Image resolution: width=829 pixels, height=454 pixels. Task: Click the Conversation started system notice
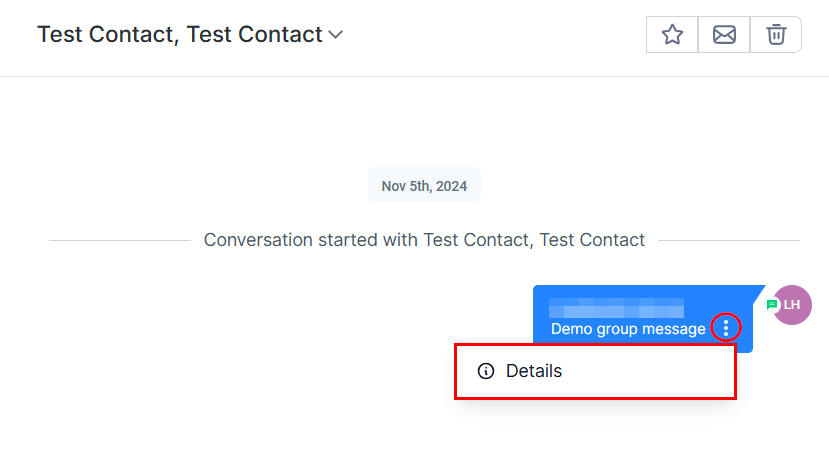pyautogui.click(x=424, y=240)
